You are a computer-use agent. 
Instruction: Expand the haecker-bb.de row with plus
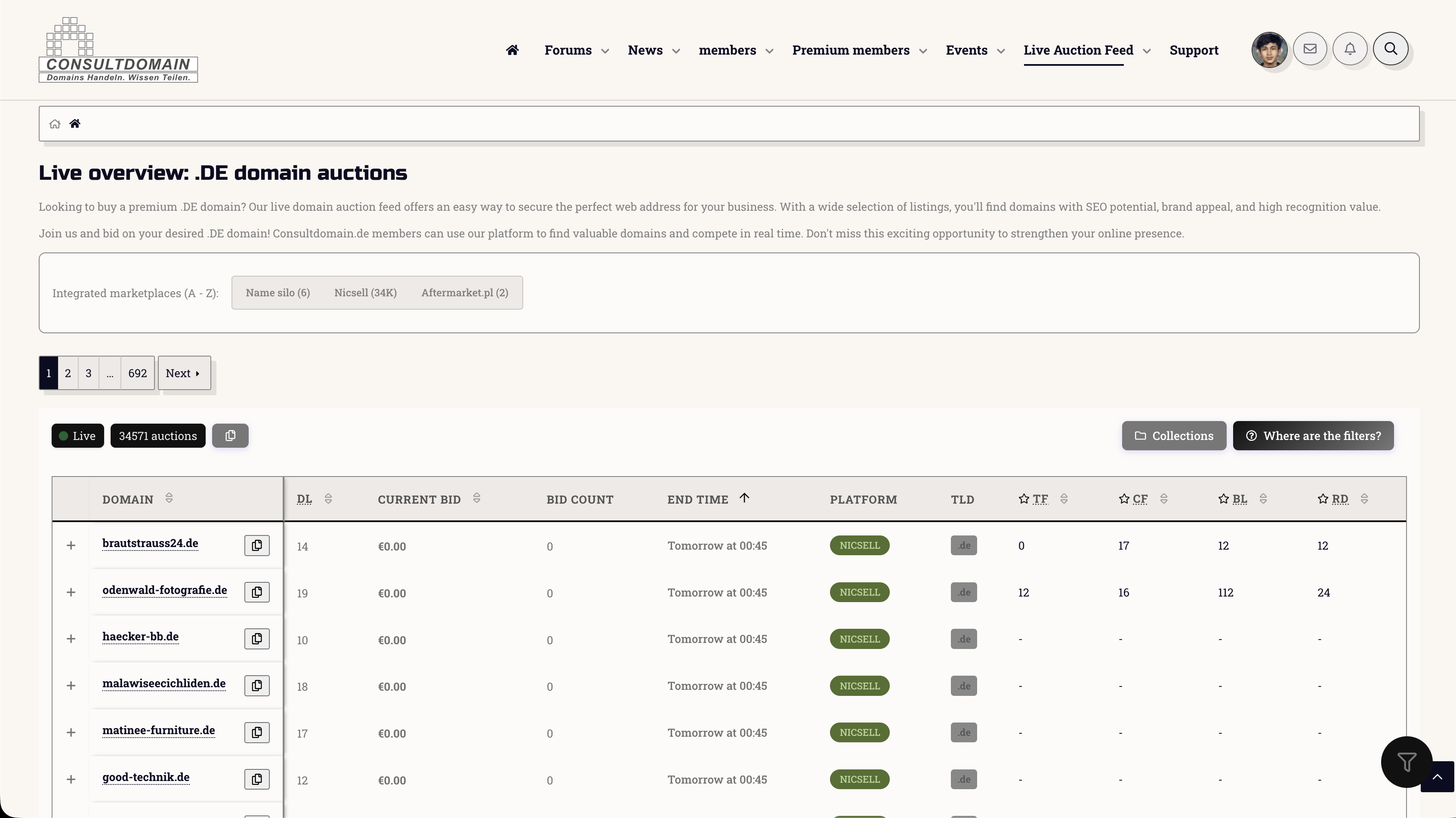click(x=71, y=639)
